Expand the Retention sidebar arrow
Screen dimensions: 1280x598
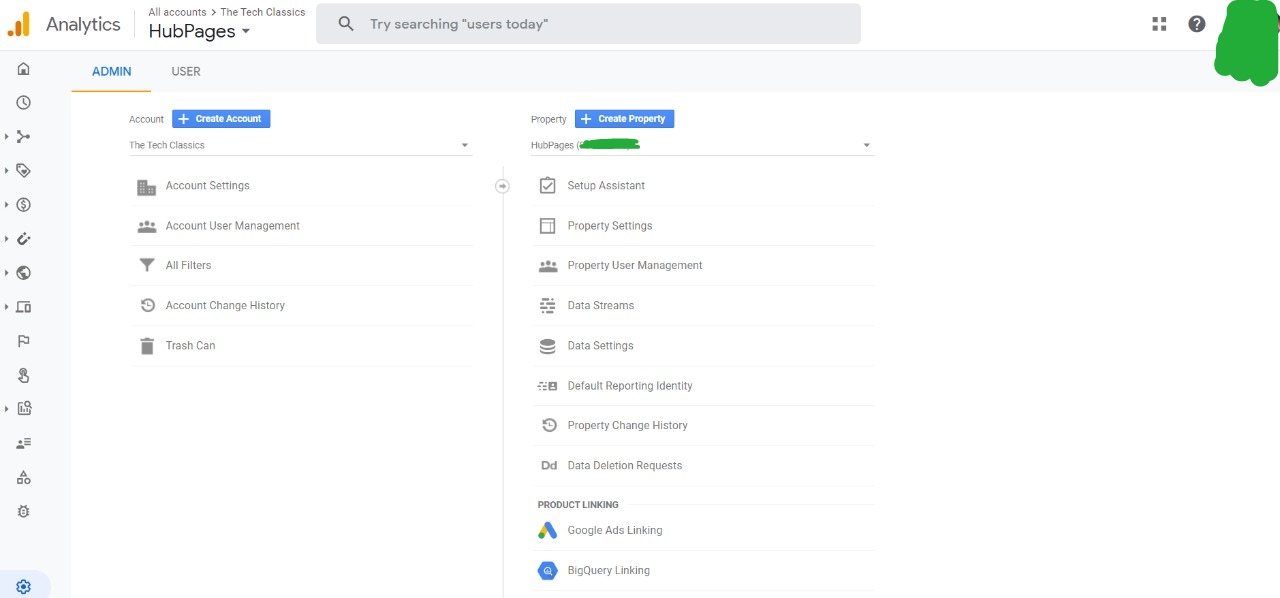(x=7, y=239)
